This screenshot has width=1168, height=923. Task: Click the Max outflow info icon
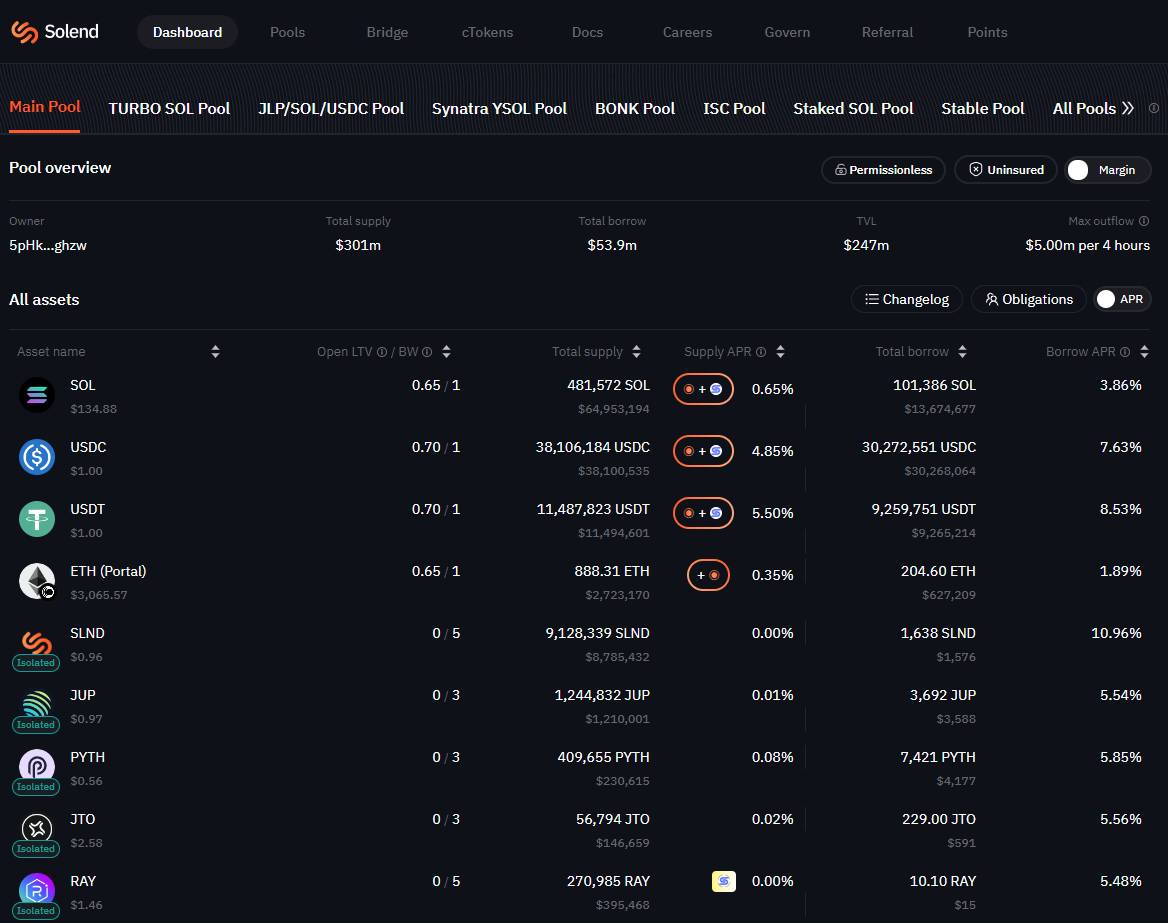1143,221
